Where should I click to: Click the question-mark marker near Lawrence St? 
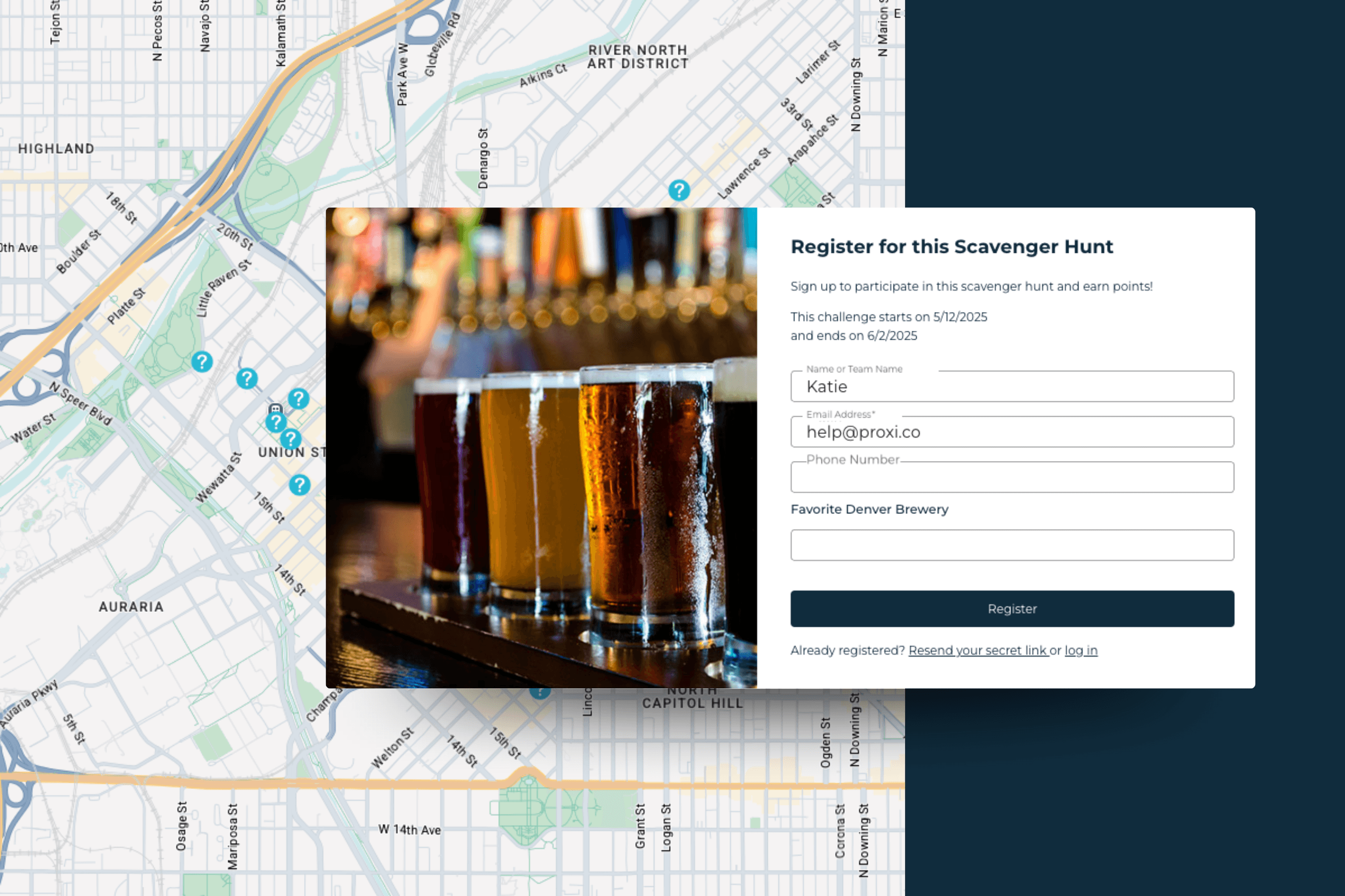679,190
